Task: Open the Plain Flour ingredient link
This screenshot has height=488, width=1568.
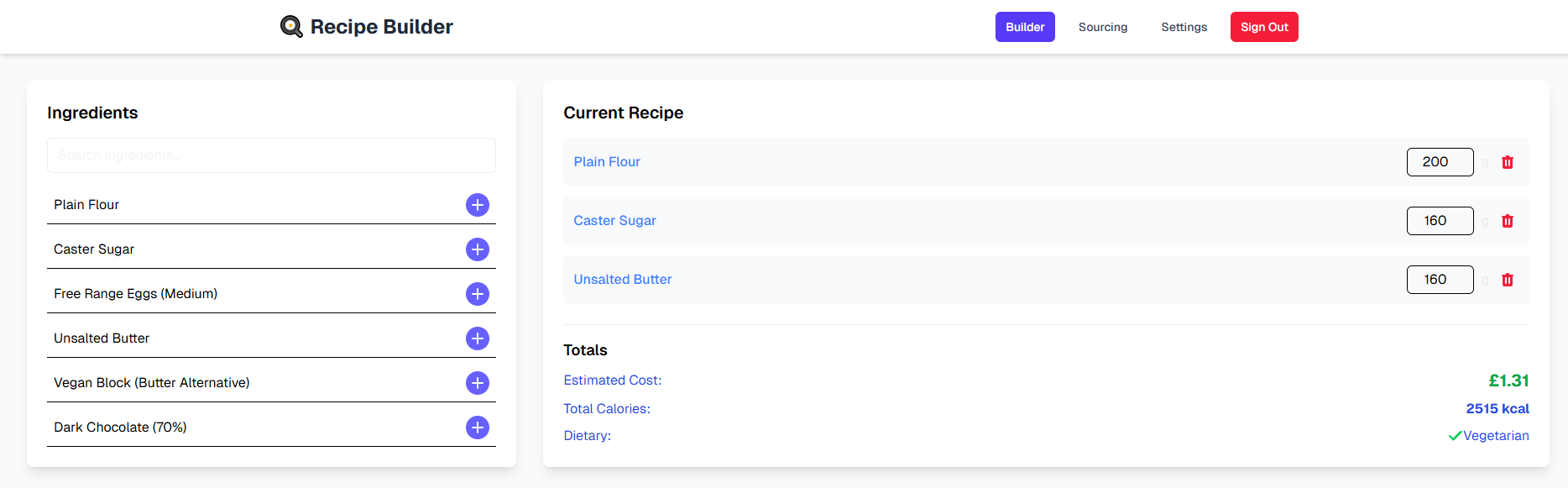Action: 606,161
